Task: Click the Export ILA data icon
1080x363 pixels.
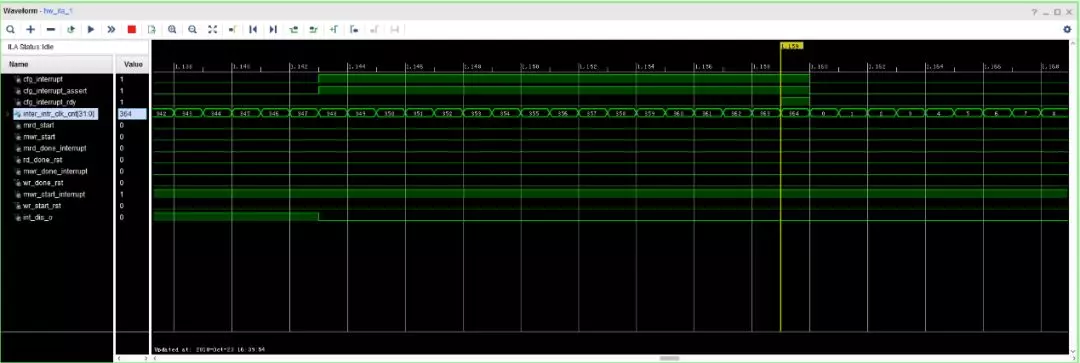Action: (x=152, y=30)
